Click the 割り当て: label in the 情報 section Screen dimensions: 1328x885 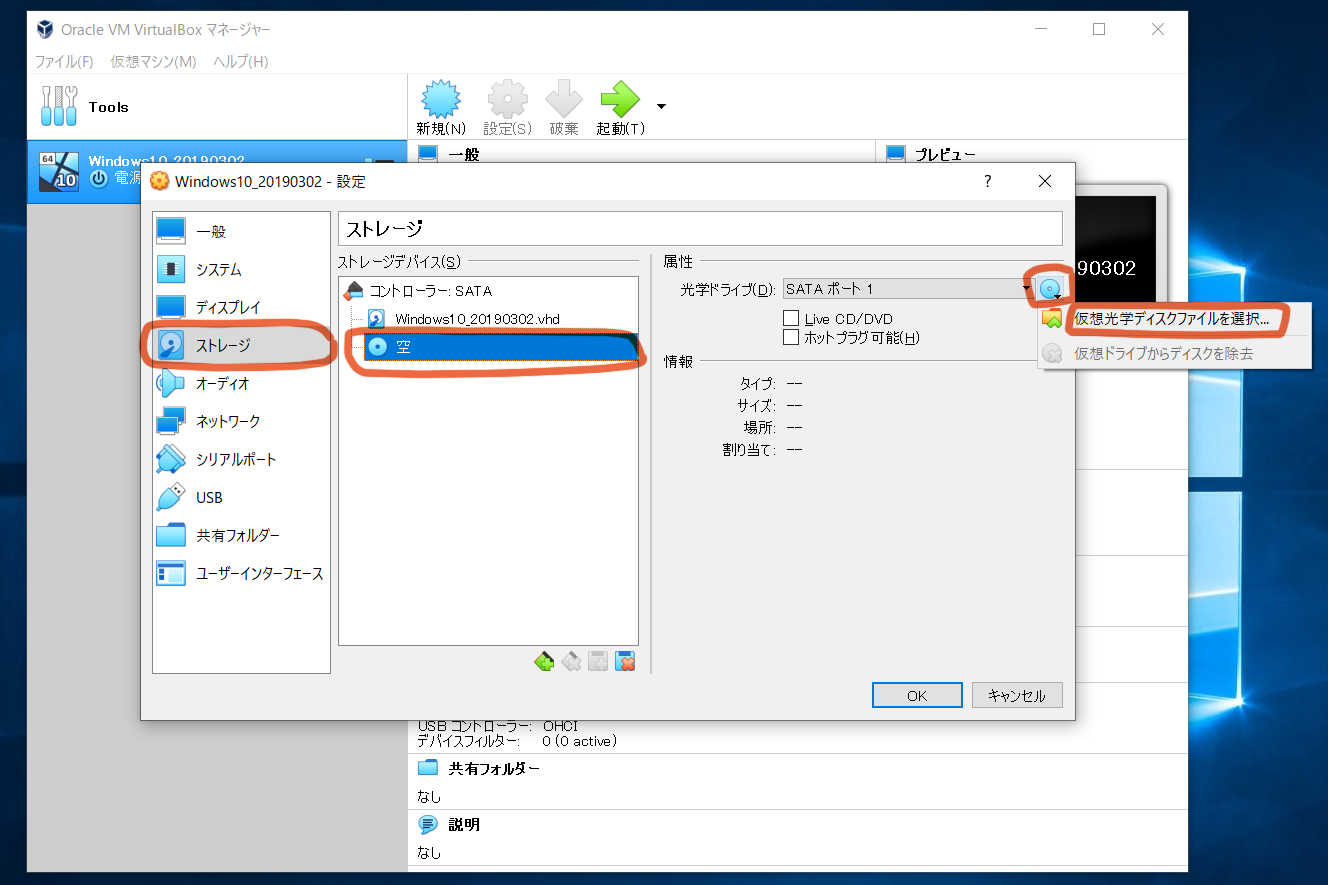(x=749, y=450)
